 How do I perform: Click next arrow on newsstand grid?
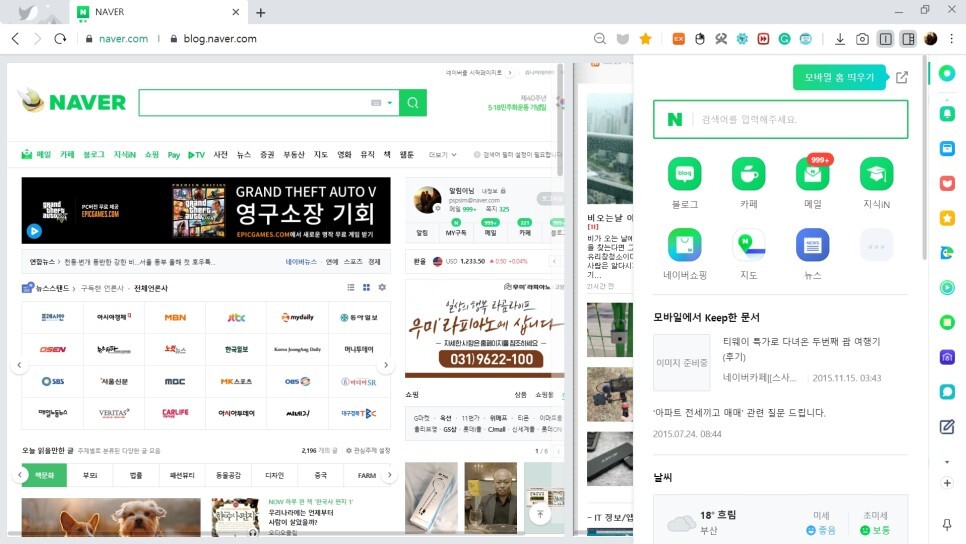[x=386, y=365]
